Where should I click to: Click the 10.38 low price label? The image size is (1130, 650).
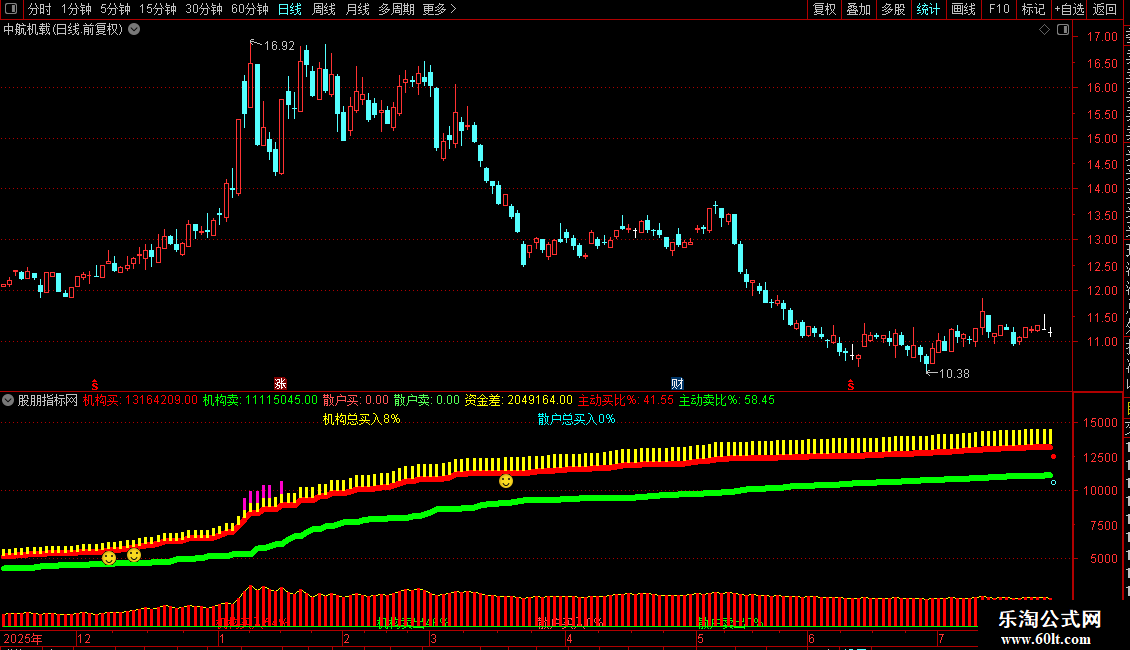tap(954, 373)
